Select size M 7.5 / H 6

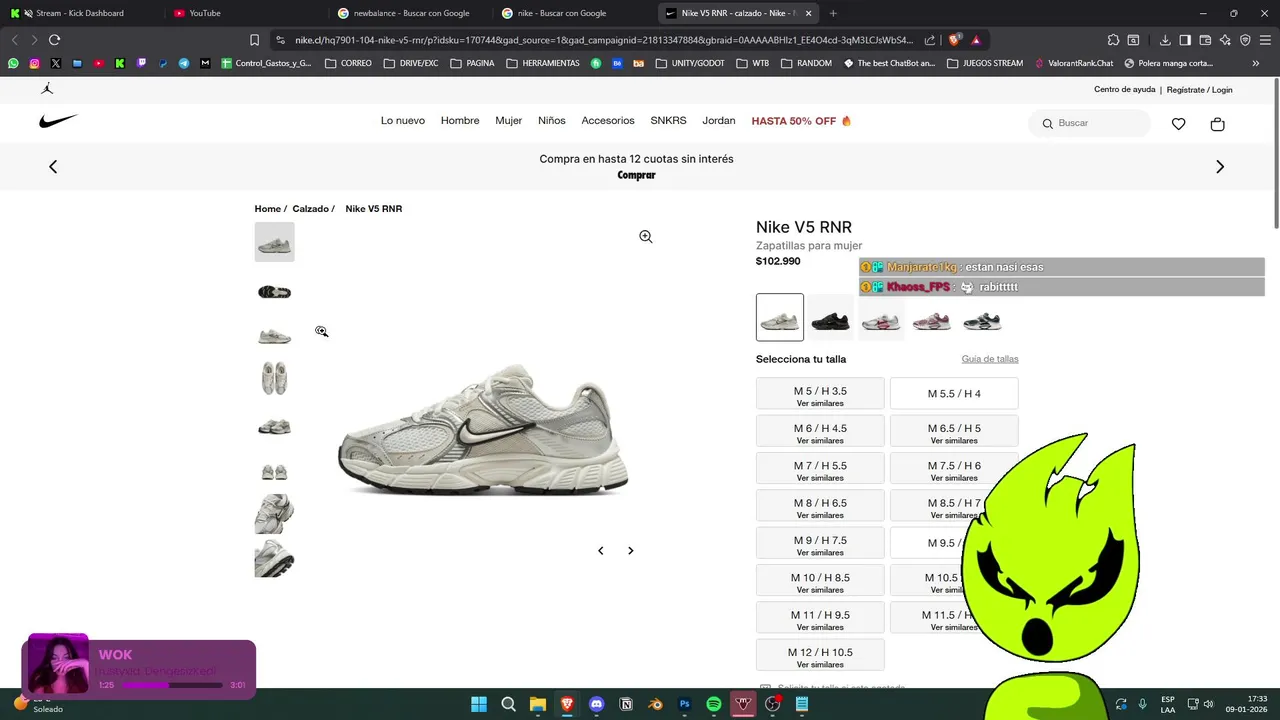coord(954,468)
